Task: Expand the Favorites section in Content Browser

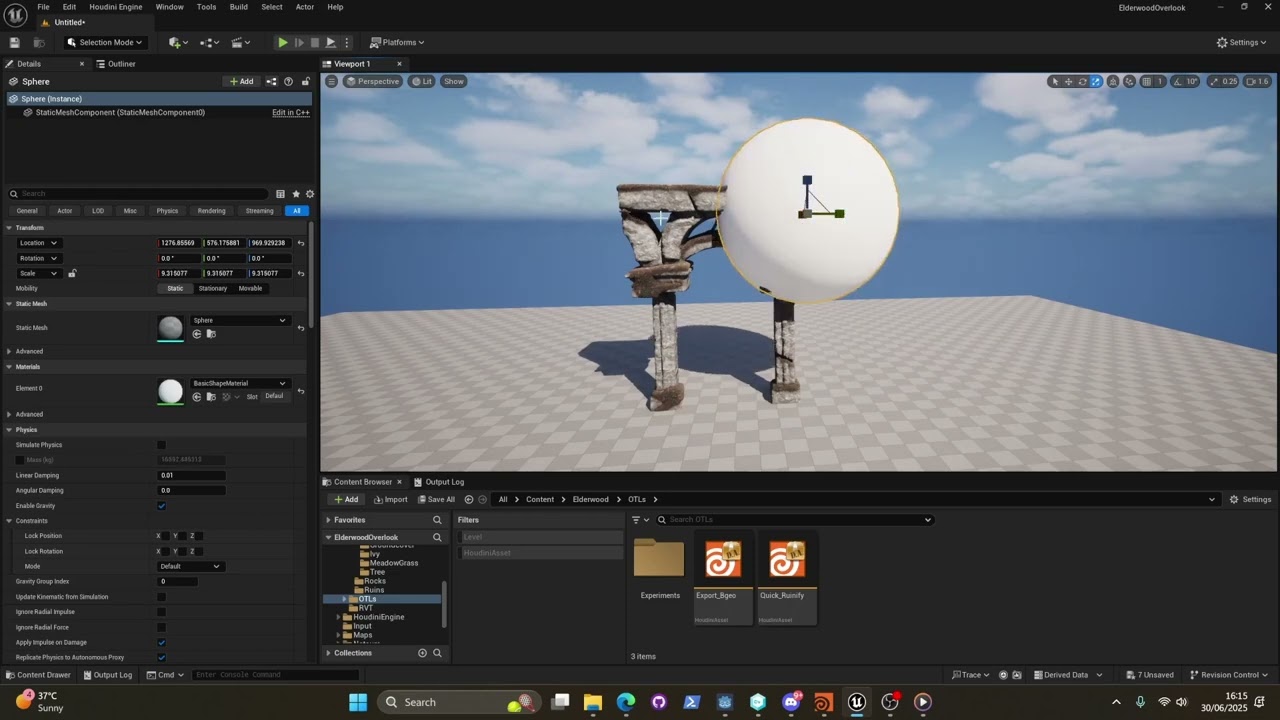Action: click(328, 520)
